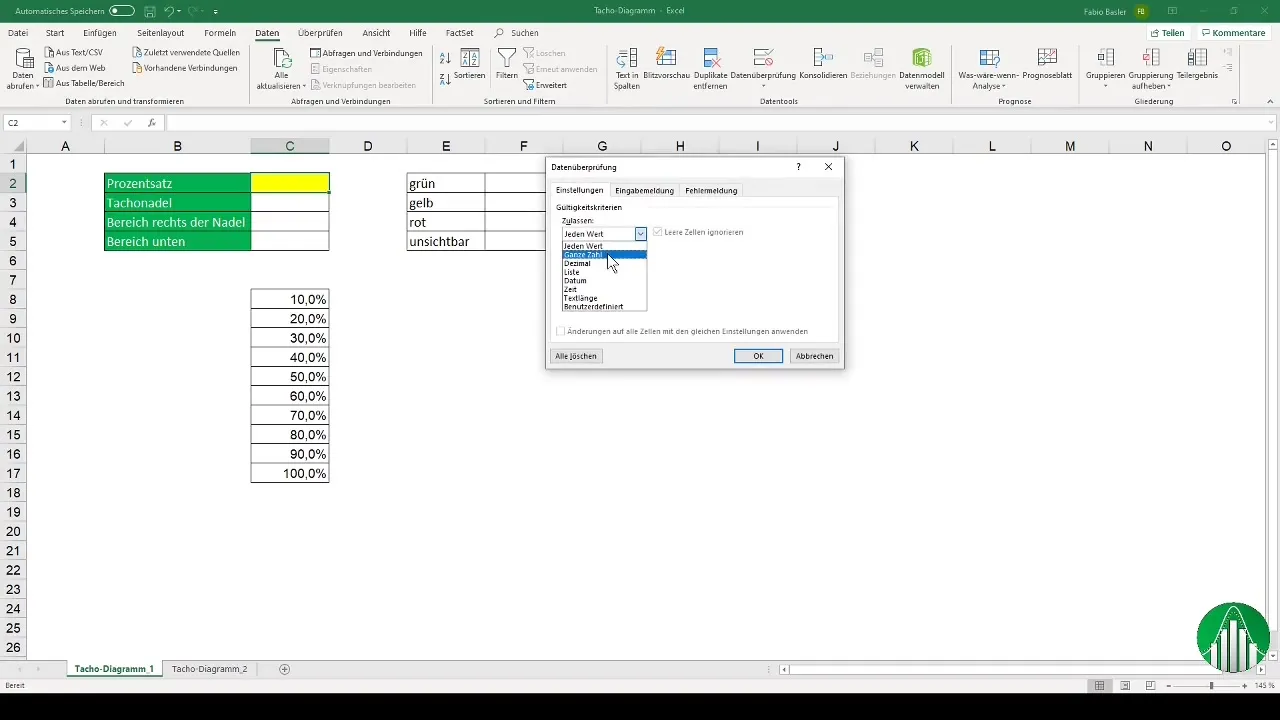Click the zoom in plus button
This screenshot has height=720, width=1280.
coord(1245,686)
